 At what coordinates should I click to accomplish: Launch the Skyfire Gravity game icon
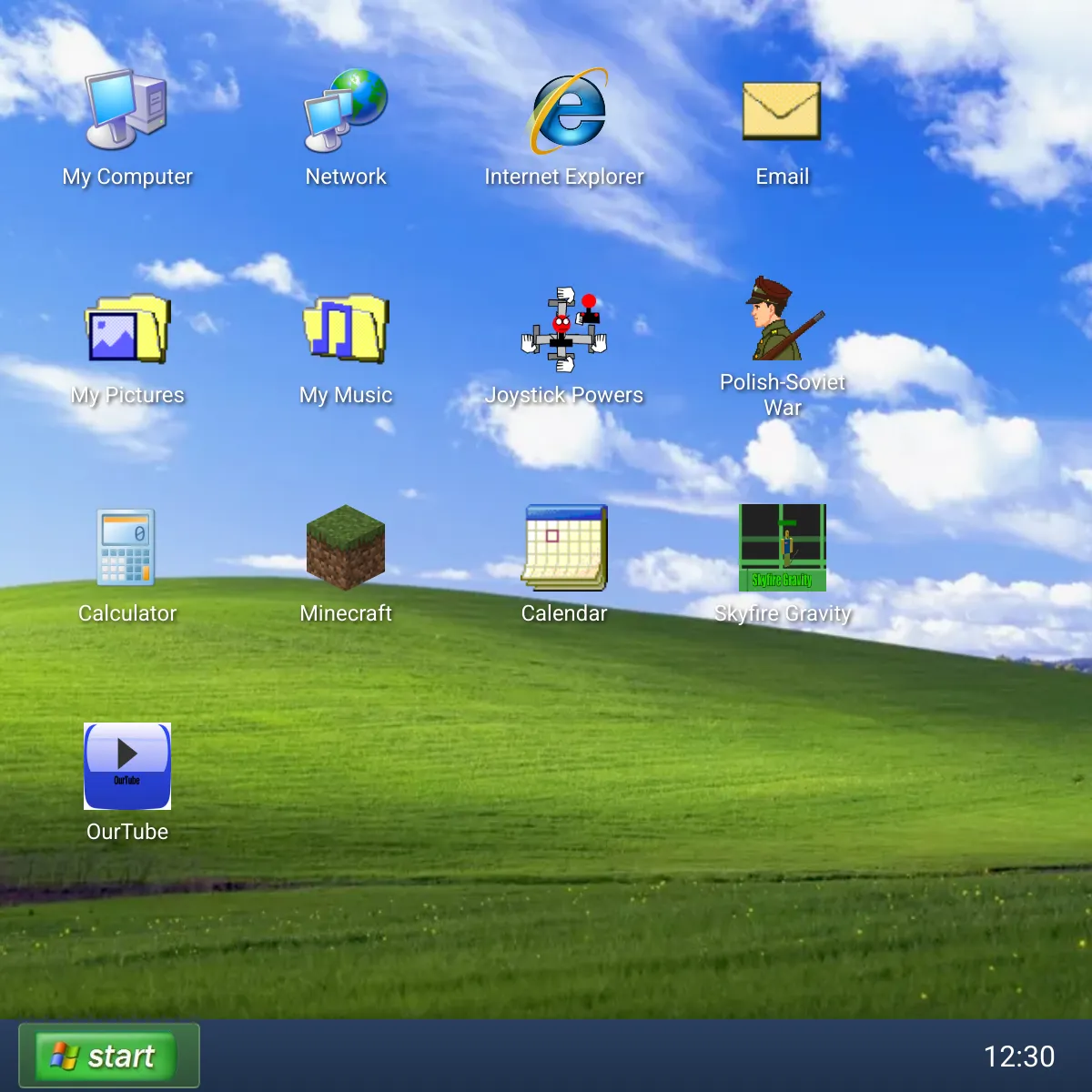783,548
